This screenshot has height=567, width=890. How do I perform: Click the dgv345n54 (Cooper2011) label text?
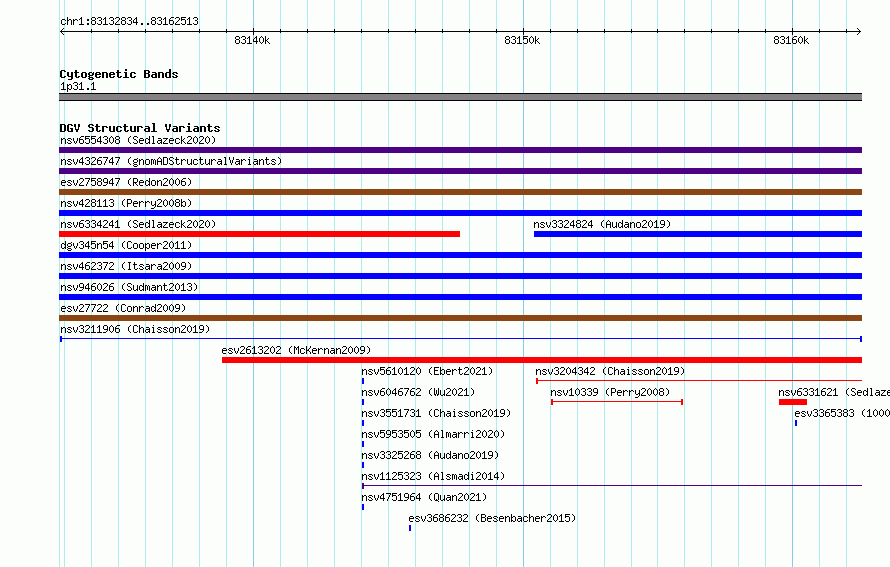[126, 245]
